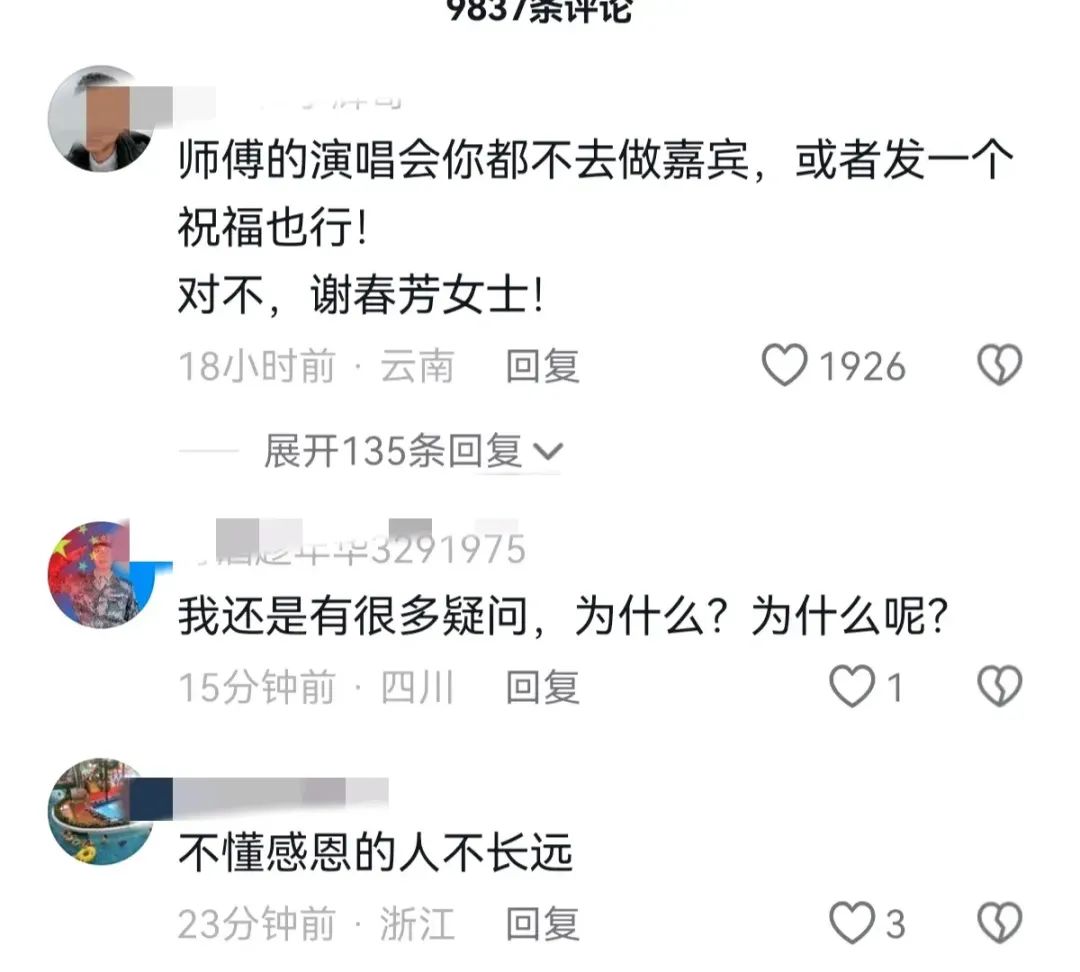
Task: Click the chevron next to 展开135条回复
Action: 549,452
